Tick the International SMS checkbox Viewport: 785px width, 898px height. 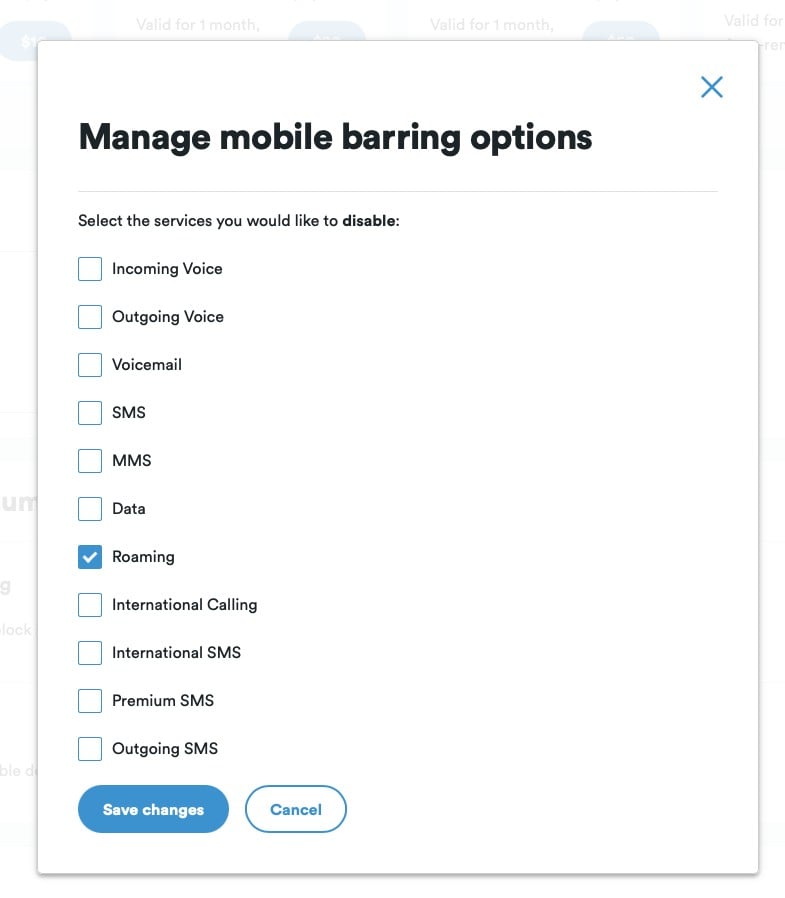pos(90,653)
